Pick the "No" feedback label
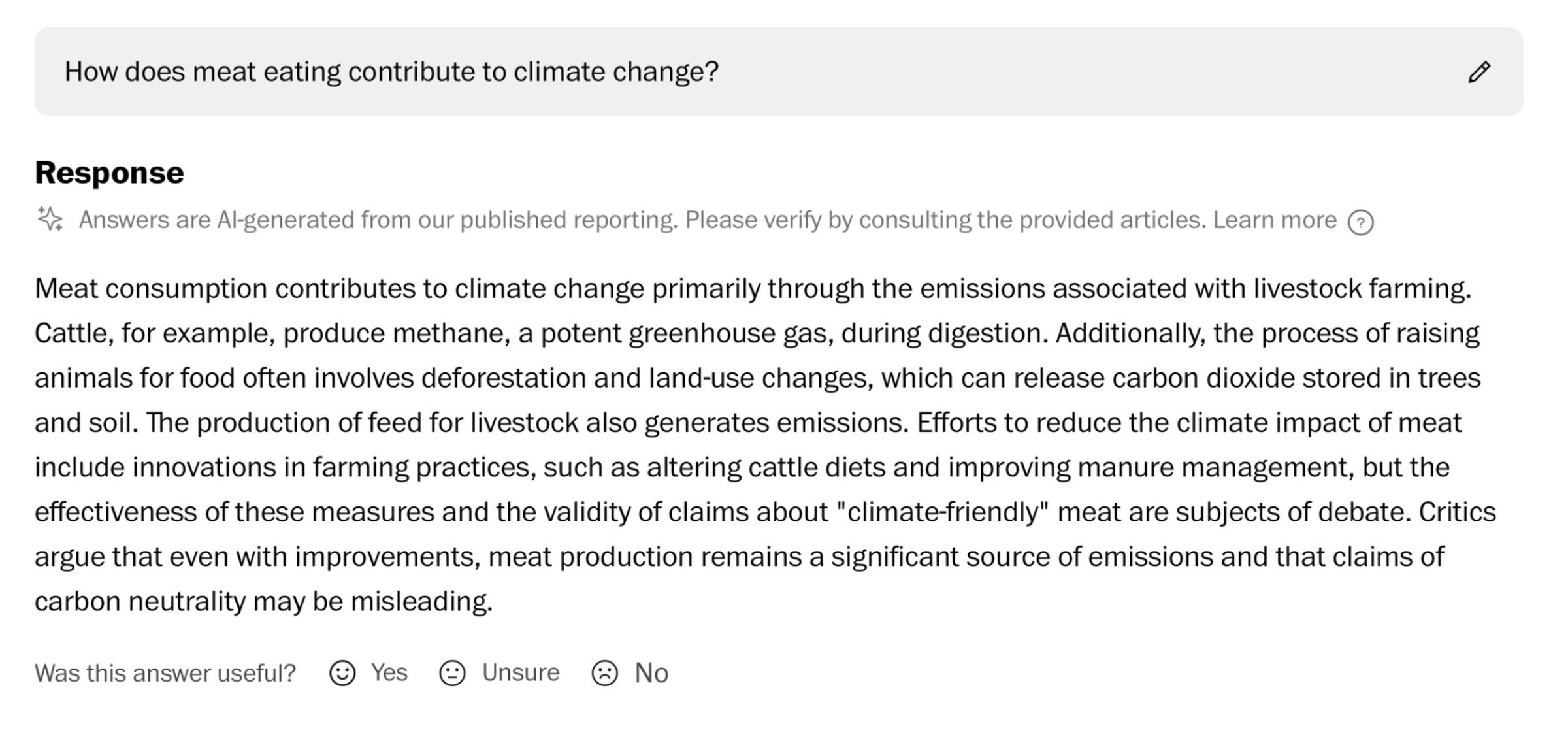This screenshot has width=1568, height=743. click(x=651, y=673)
